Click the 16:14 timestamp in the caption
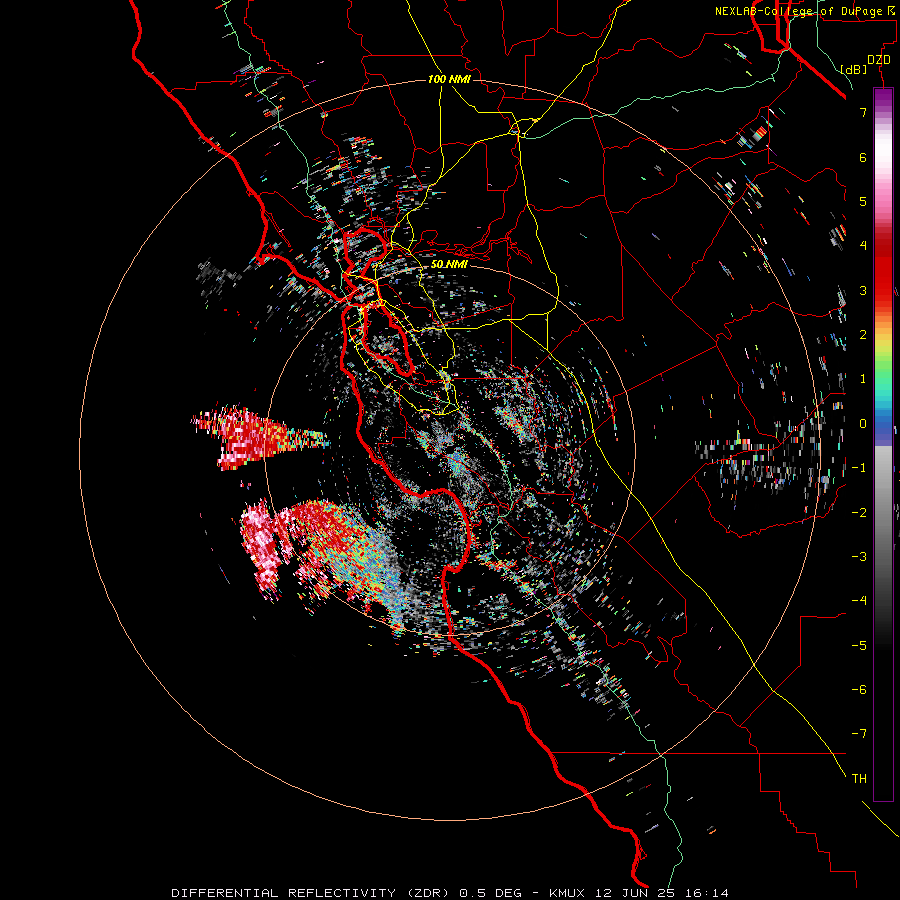The image size is (900, 900). click(x=705, y=893)
